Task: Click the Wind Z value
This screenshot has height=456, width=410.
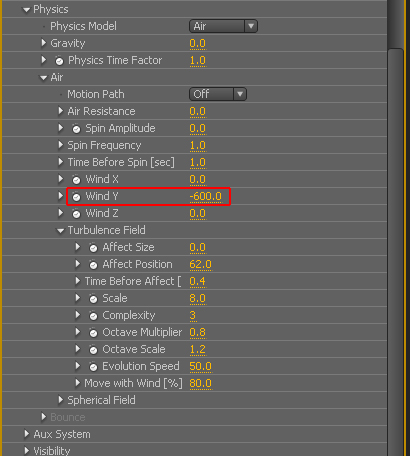Action: 198,213
